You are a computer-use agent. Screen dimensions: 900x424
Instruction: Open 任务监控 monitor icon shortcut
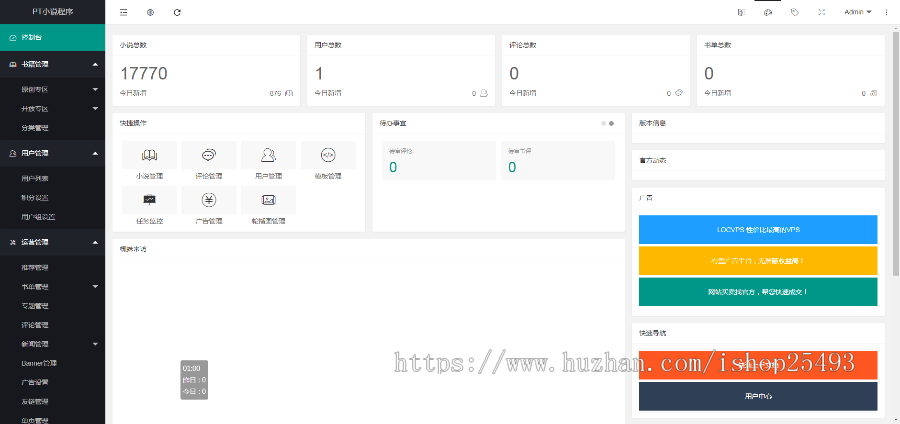click(149, 200)
